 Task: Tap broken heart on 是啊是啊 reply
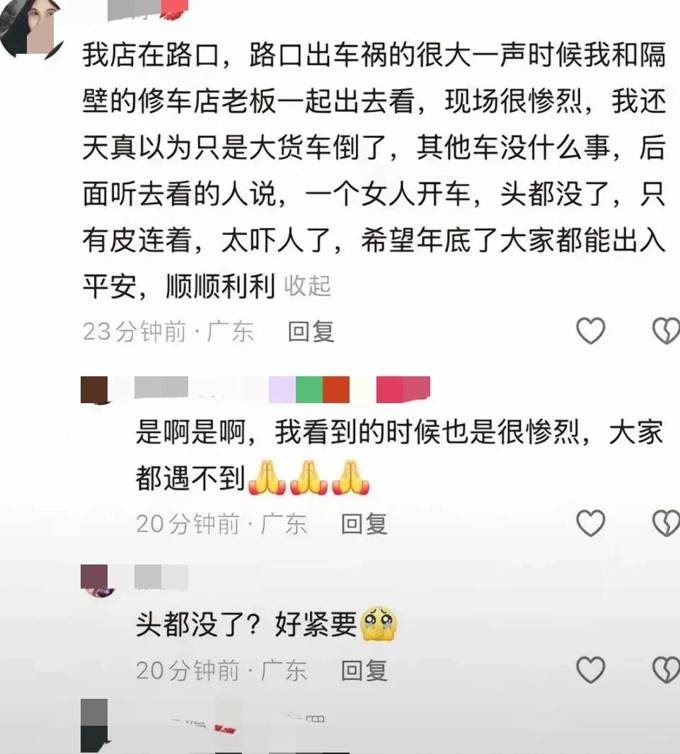click(x=667, y=523)
